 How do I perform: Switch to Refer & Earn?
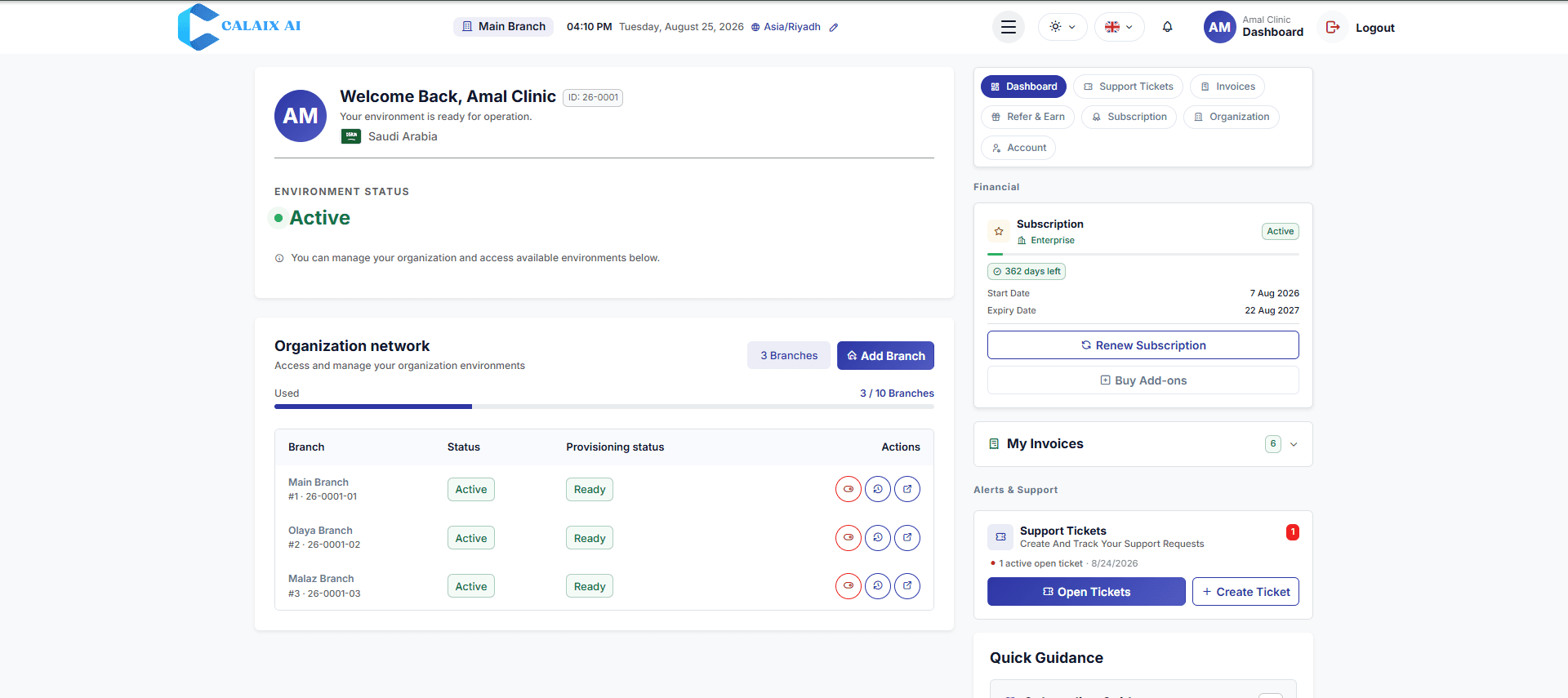(1028, 117)
